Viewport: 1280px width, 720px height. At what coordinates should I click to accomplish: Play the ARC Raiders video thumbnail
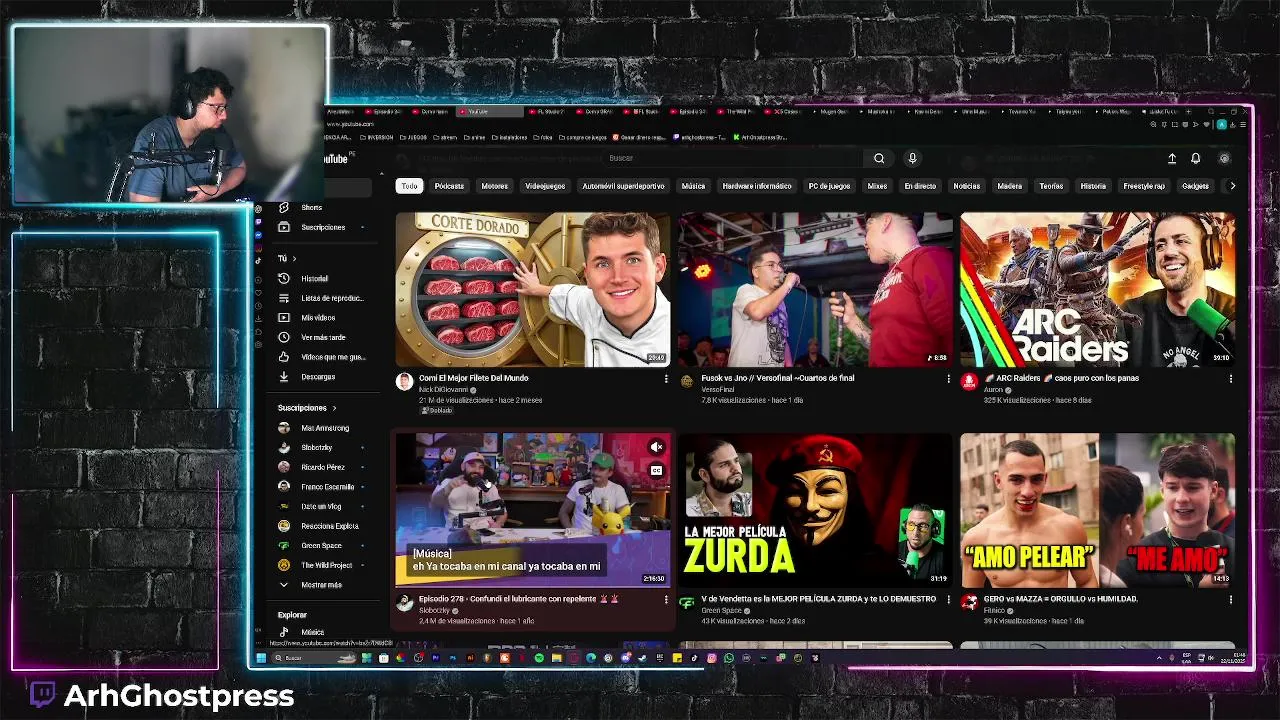1097,289
